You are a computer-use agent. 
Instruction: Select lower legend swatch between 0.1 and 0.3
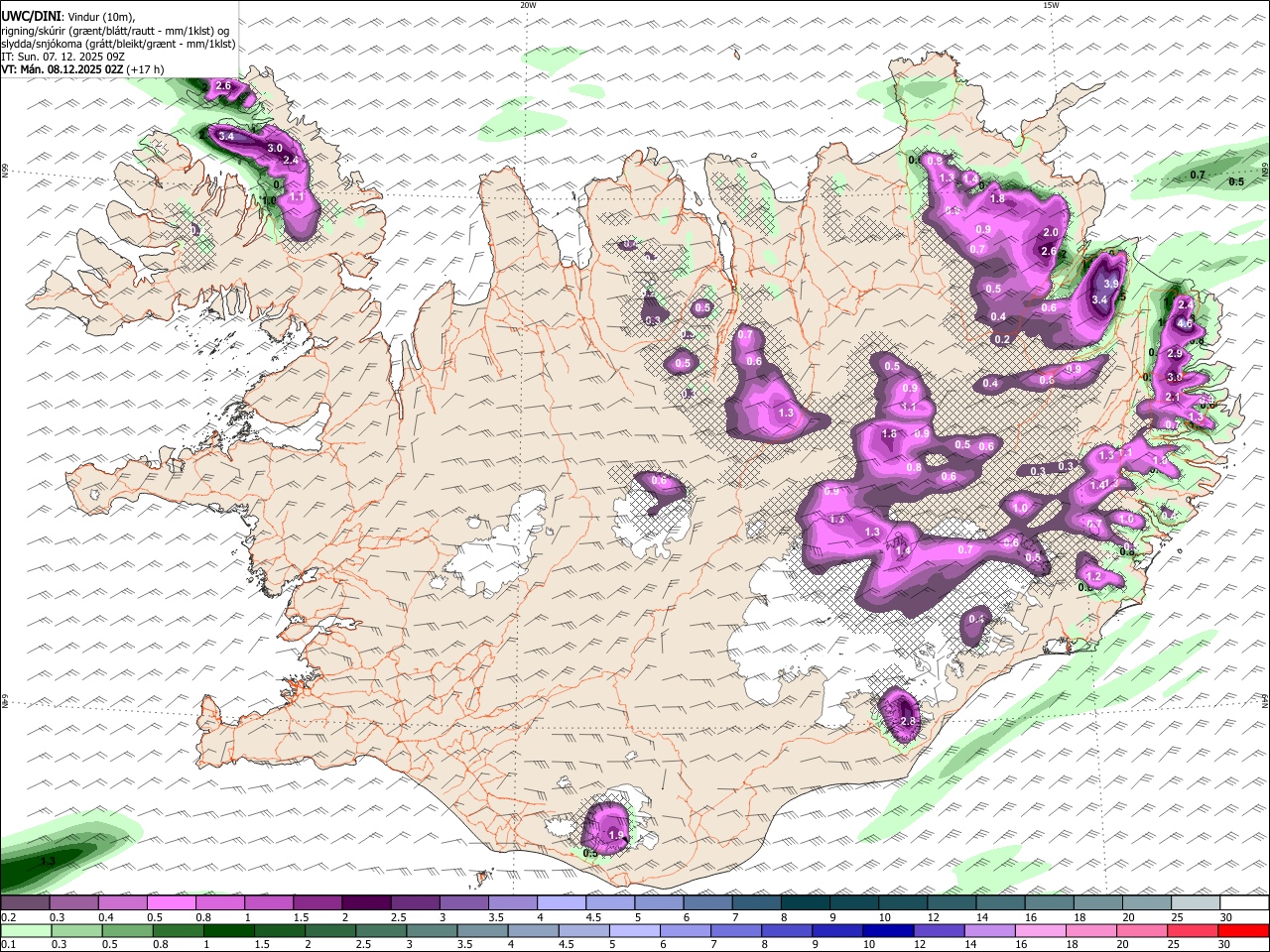tap(25, 930)
